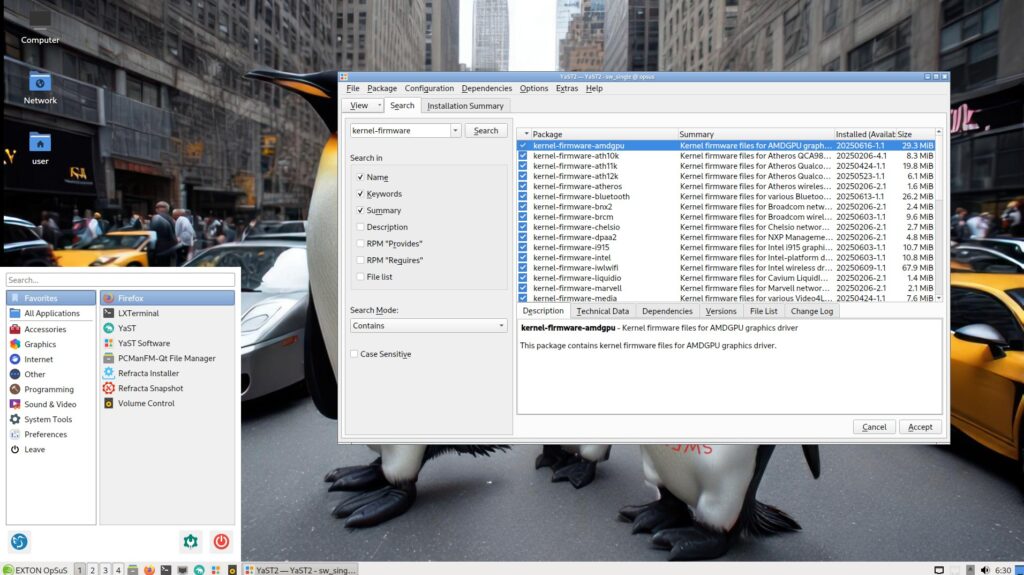Open the Search Mode Contains dropdown

tap(428, 325)
